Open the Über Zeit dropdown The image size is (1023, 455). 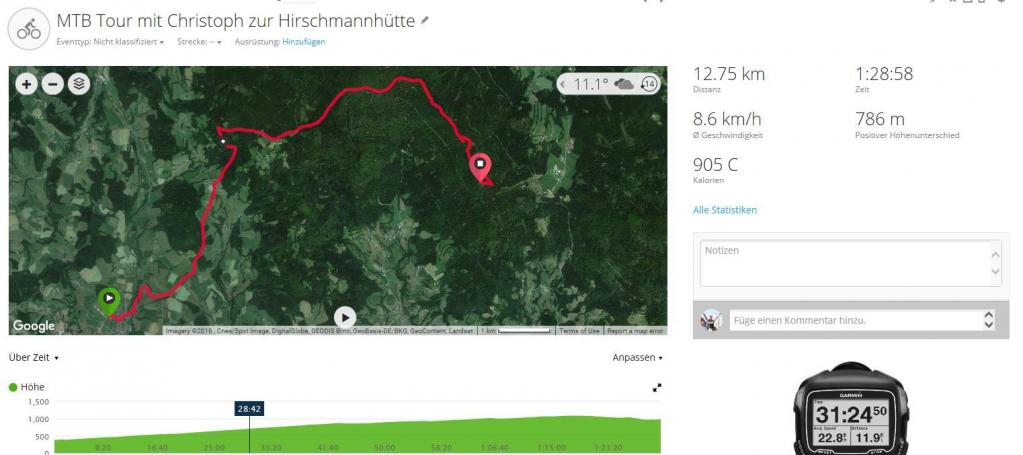point(34,358)
